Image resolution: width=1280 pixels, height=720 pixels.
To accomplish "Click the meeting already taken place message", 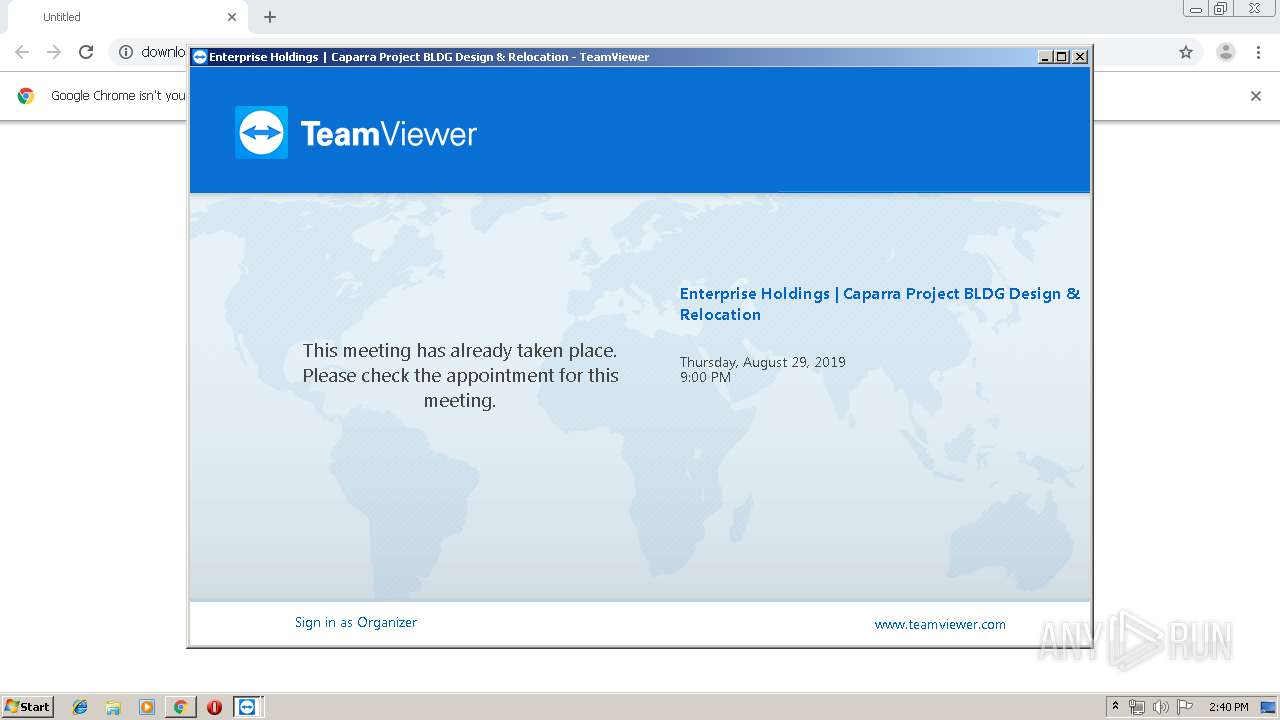I will [460, 376].
